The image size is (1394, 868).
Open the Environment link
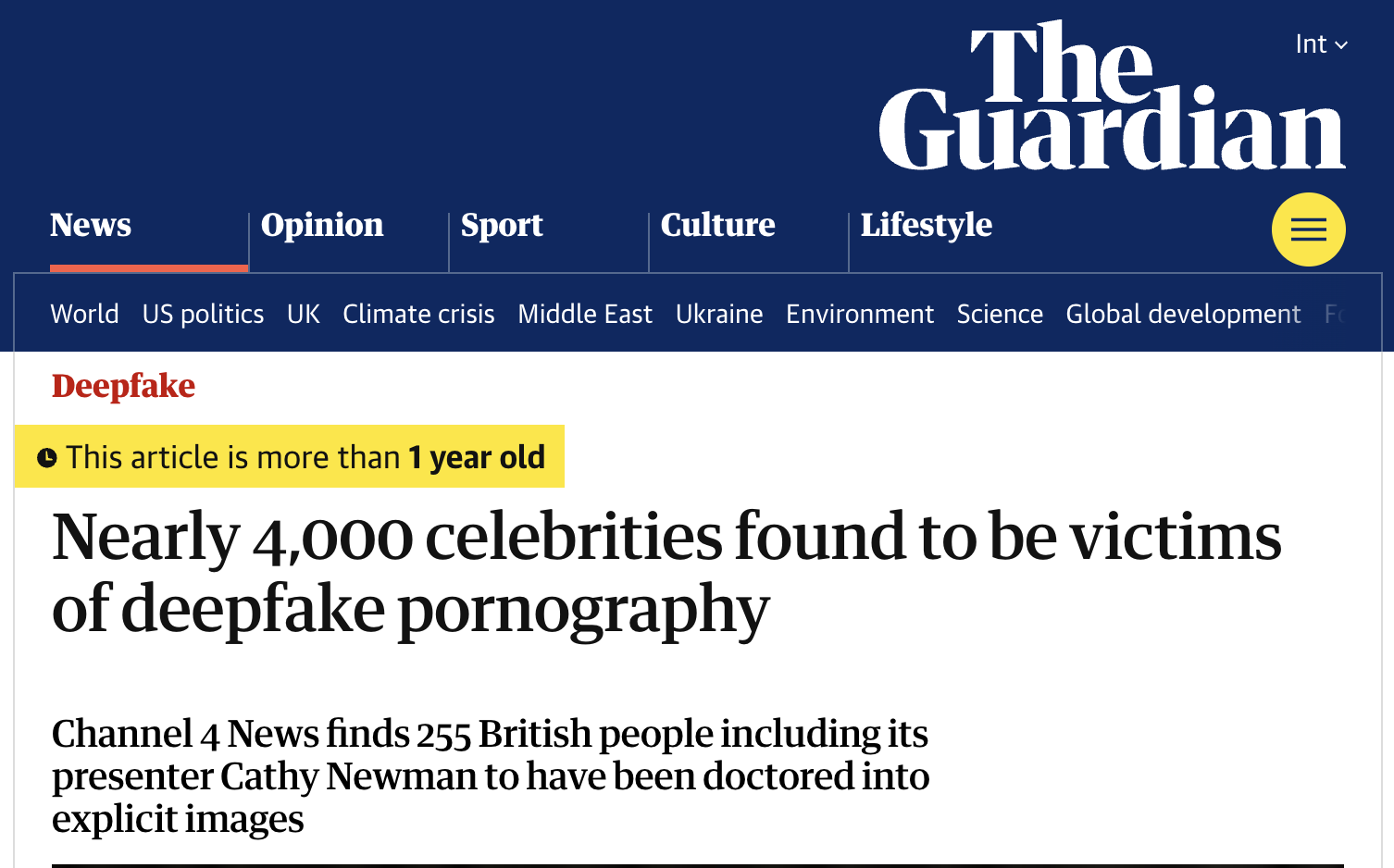click(x=860, y=315)
